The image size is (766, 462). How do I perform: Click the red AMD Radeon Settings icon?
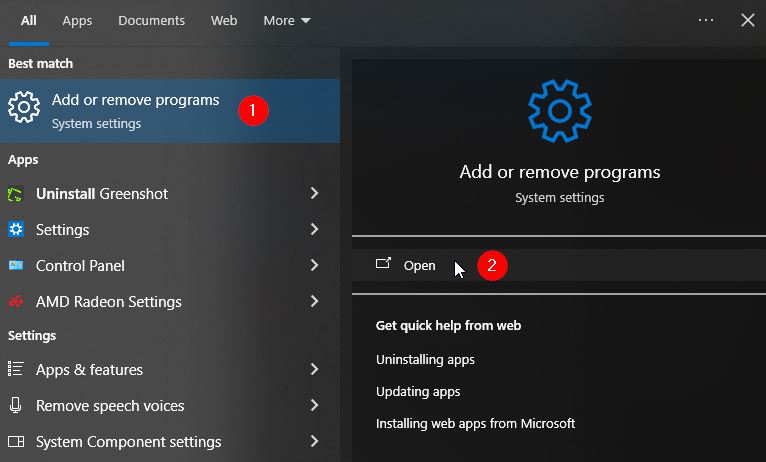(16, 302)
